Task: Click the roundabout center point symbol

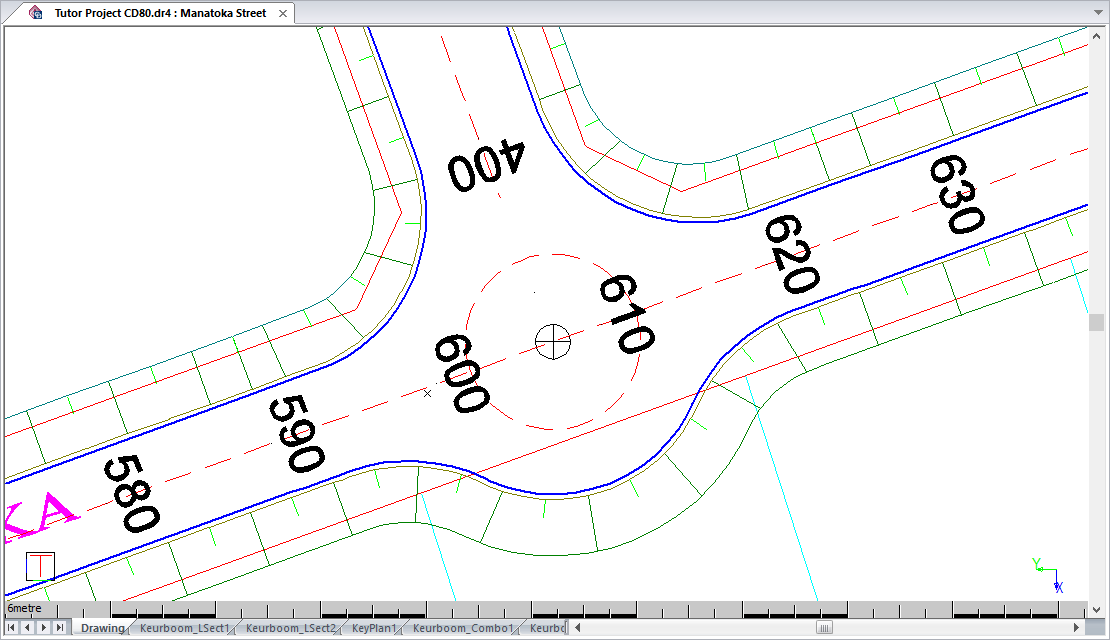Action: click(552, 341)
